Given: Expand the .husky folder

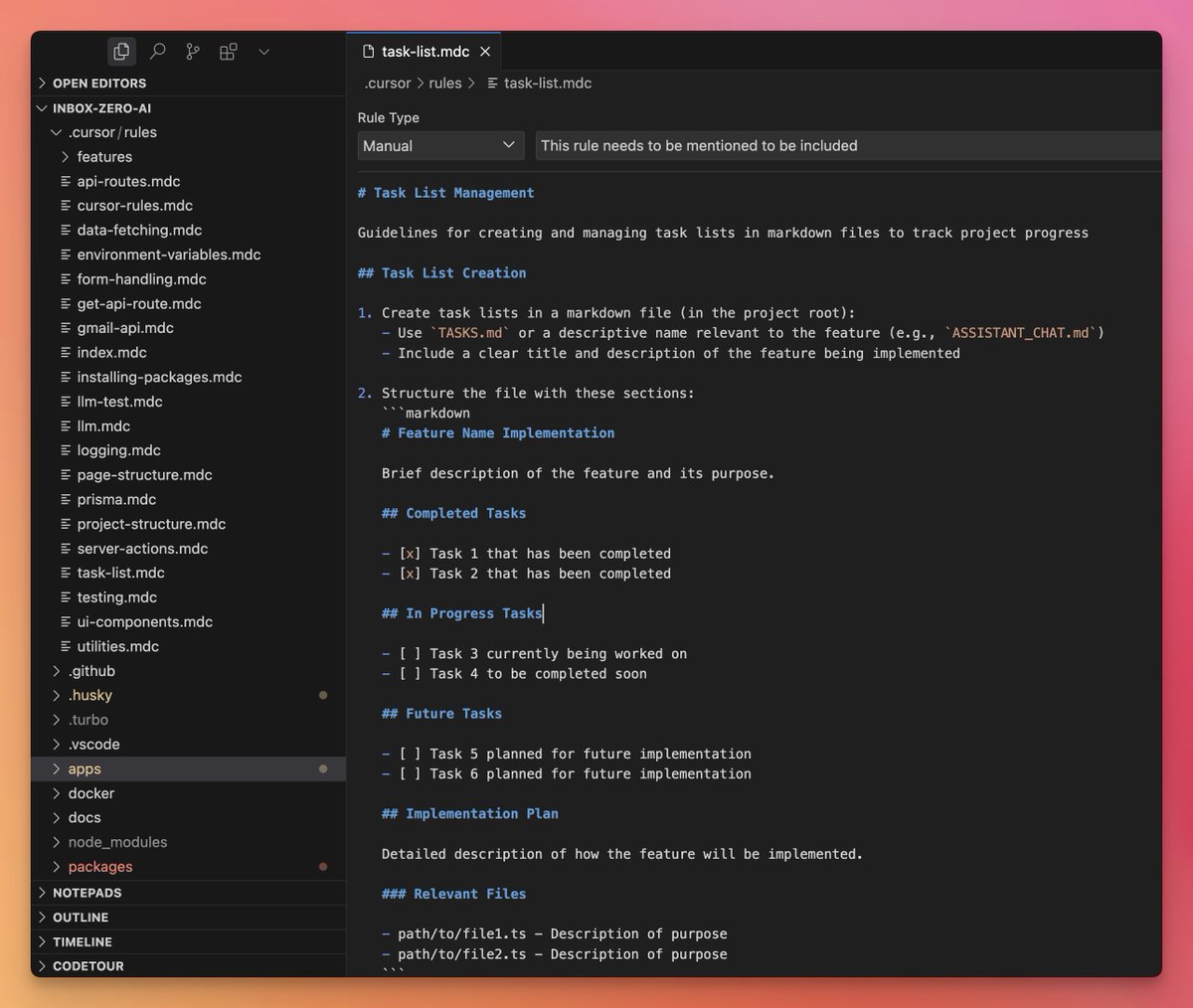Looking at the screenshot, I should (x=189, y=695).
